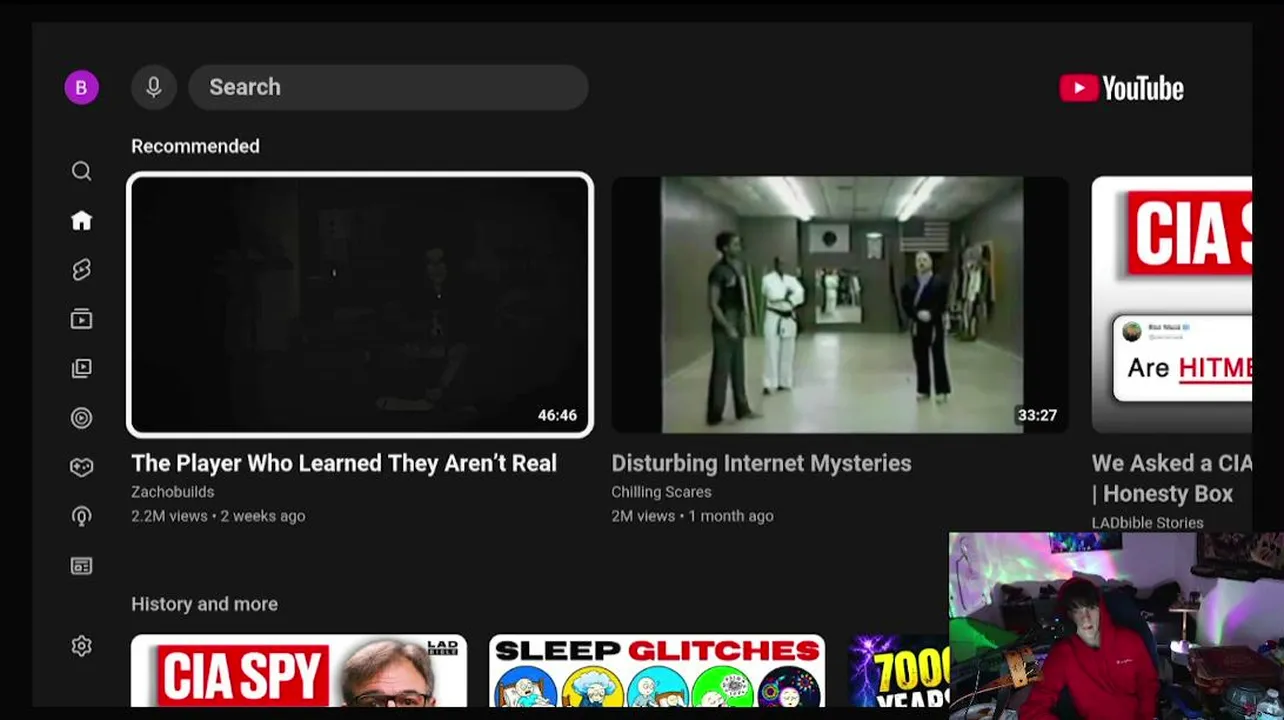Click the 46:46 duration badge
Image resolution: width=1284 pixels, height=720 pixels.
click(557, 415)
